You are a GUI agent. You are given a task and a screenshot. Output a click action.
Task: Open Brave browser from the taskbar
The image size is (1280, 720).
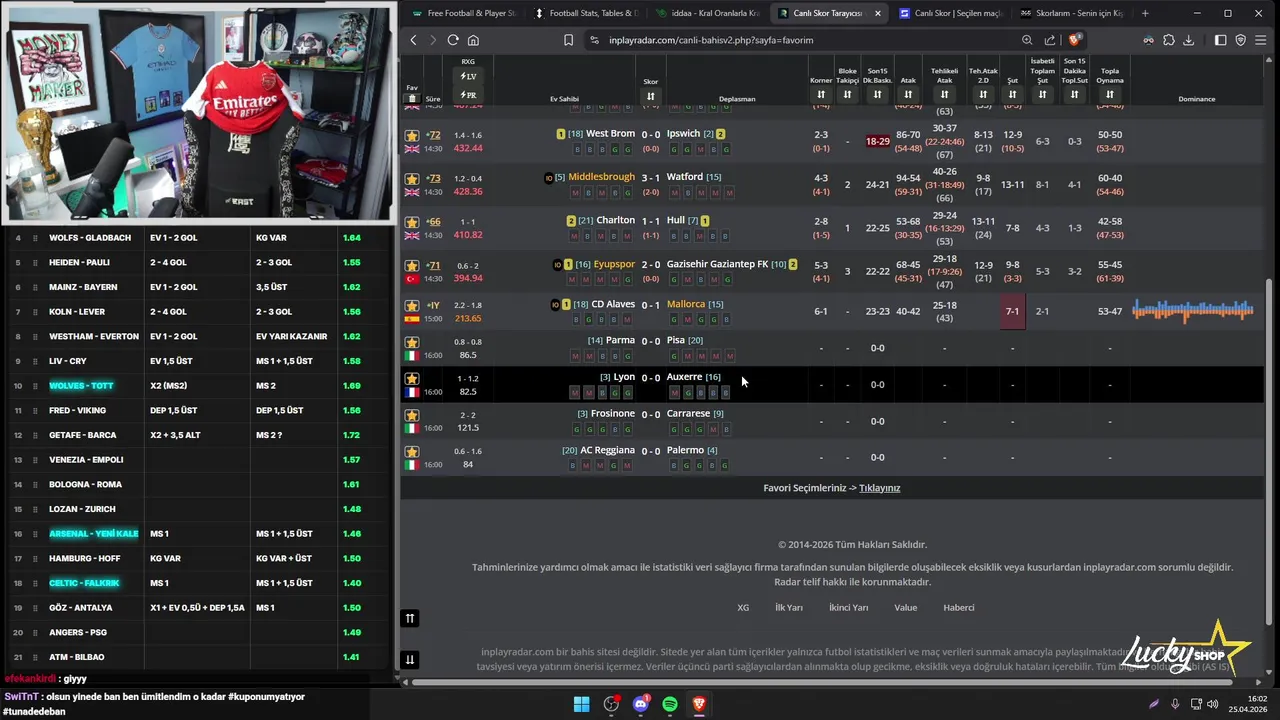click(699, 704)
